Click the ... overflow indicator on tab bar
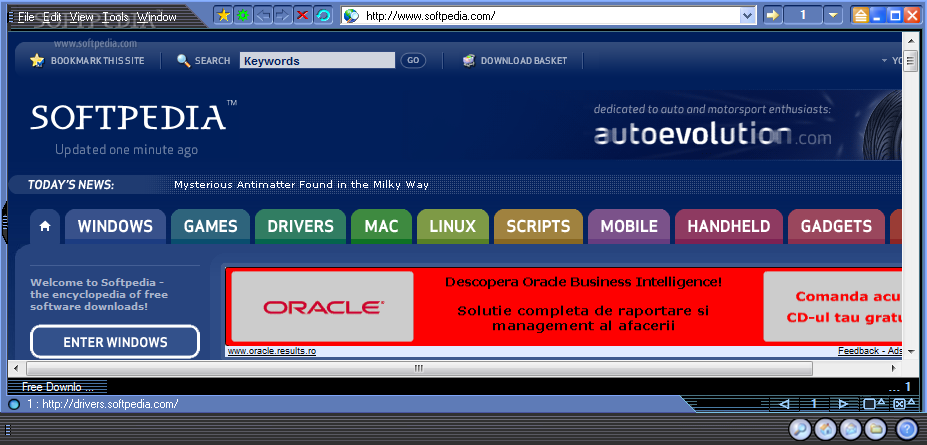 click(893, 388)
